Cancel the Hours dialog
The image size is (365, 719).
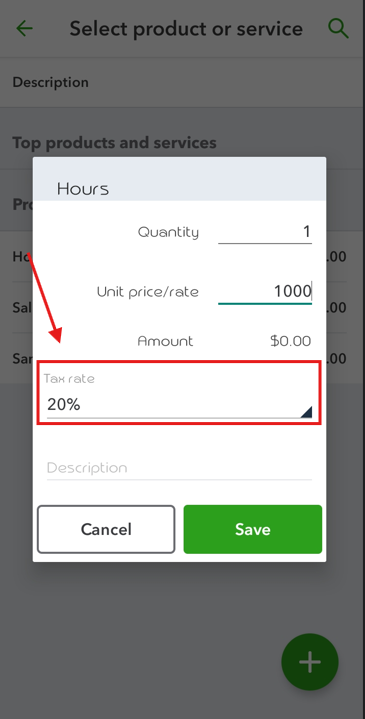pos(106,530)
